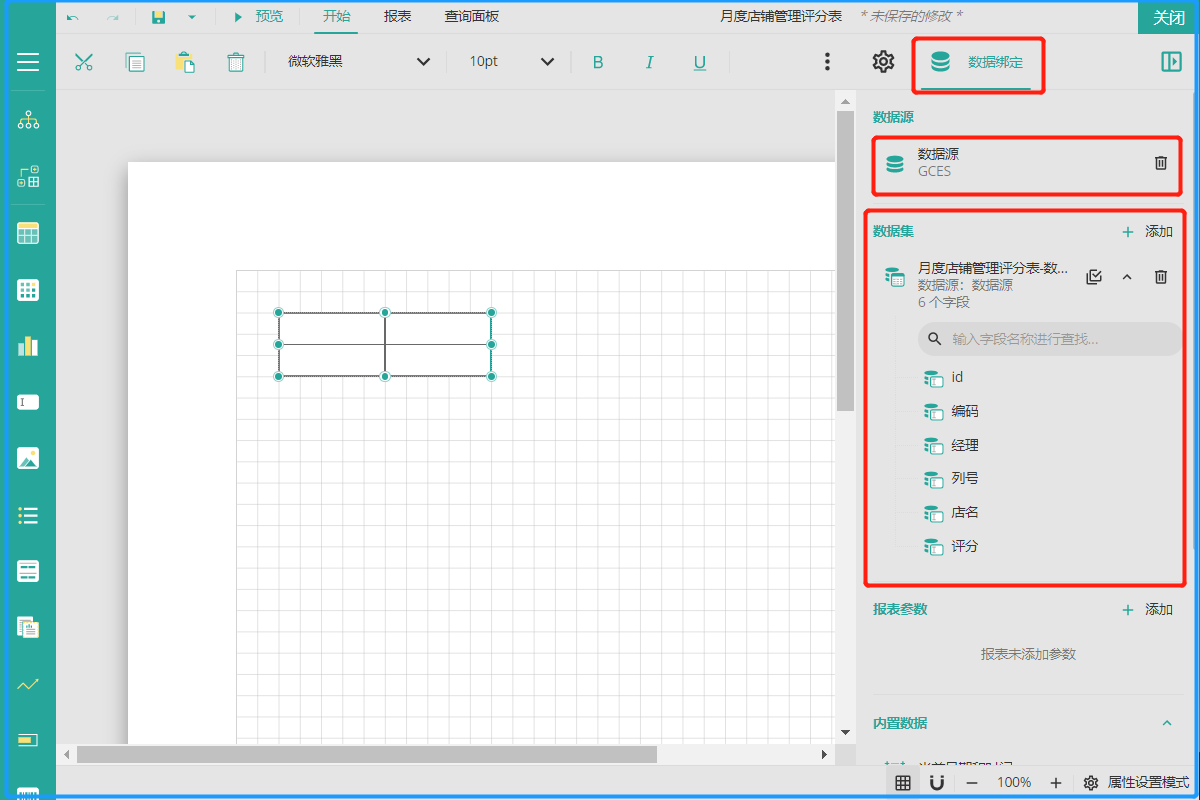Click the 预览 preview button
This screenshot has width=1200, height=800.
pos(258,17)
